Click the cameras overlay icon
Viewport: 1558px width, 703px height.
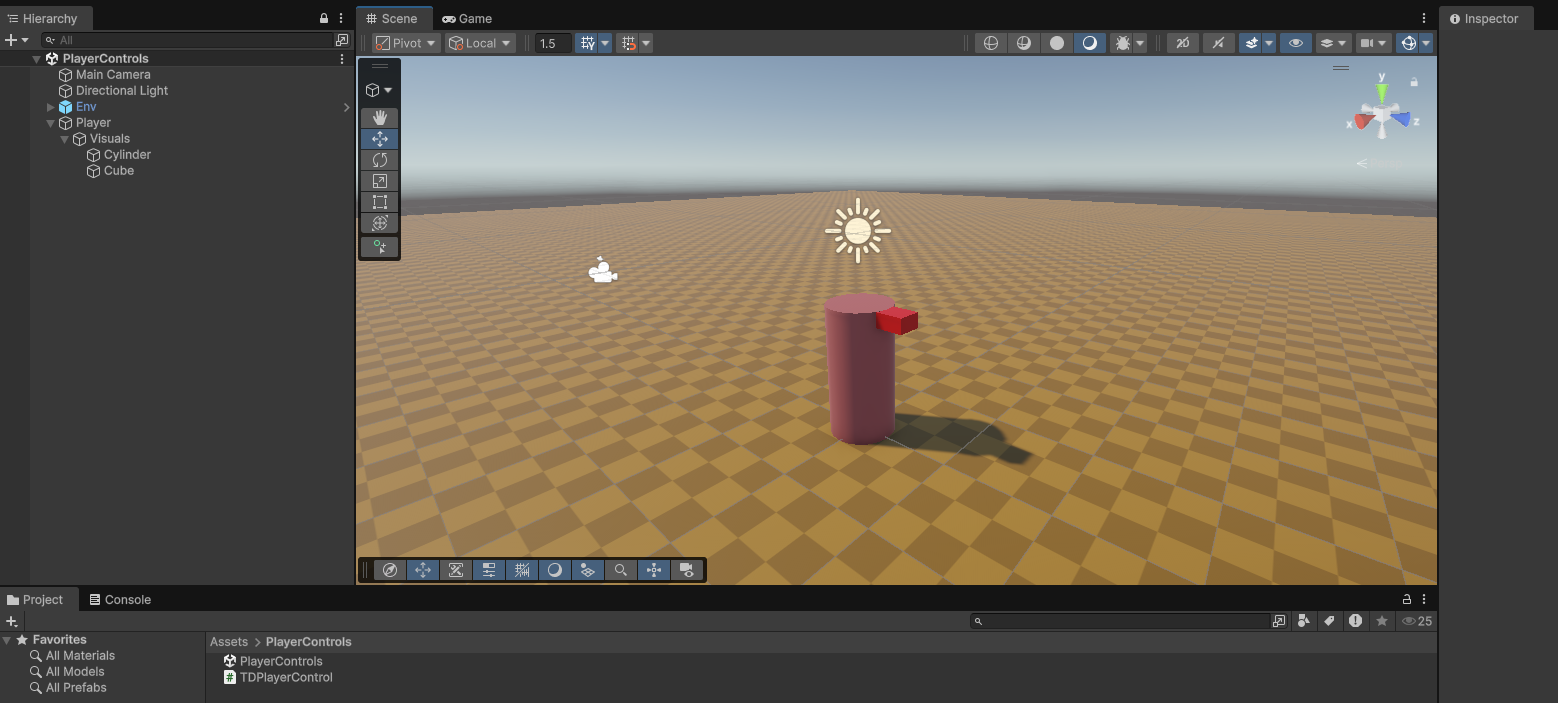point(687,570)
